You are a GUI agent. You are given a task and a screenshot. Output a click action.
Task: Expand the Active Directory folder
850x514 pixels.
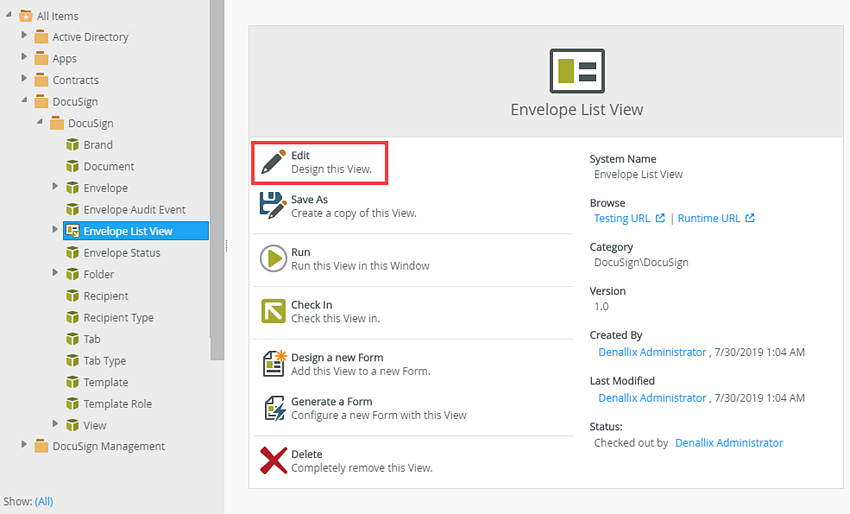coord(25,36)
